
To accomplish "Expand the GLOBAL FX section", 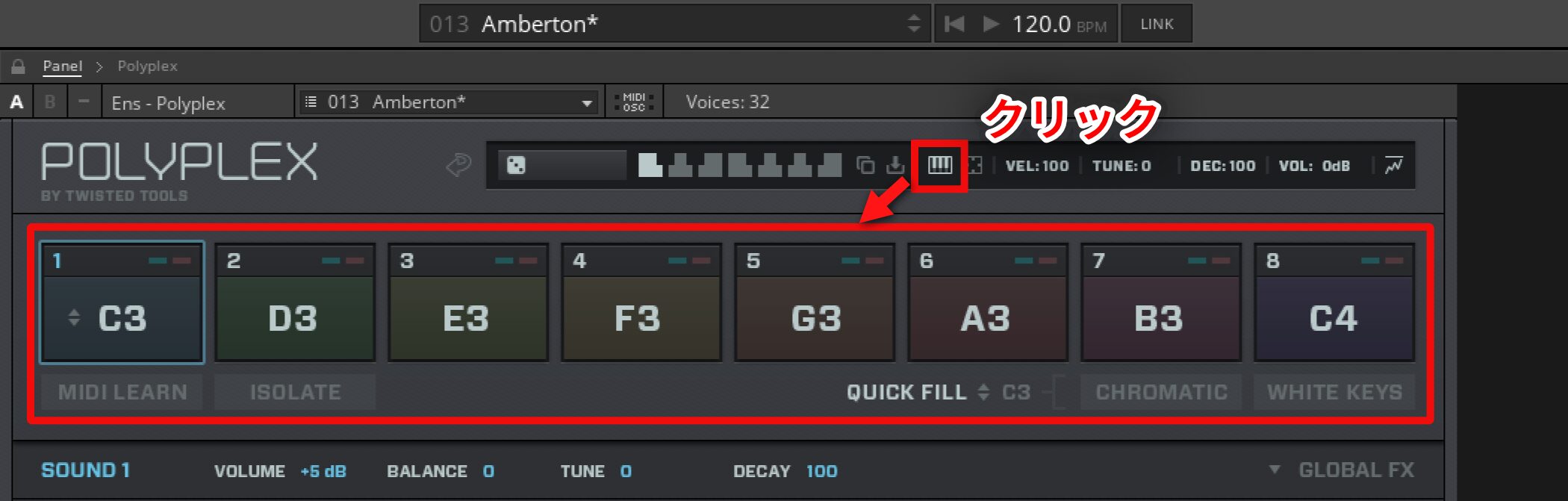I will 1342,470.
